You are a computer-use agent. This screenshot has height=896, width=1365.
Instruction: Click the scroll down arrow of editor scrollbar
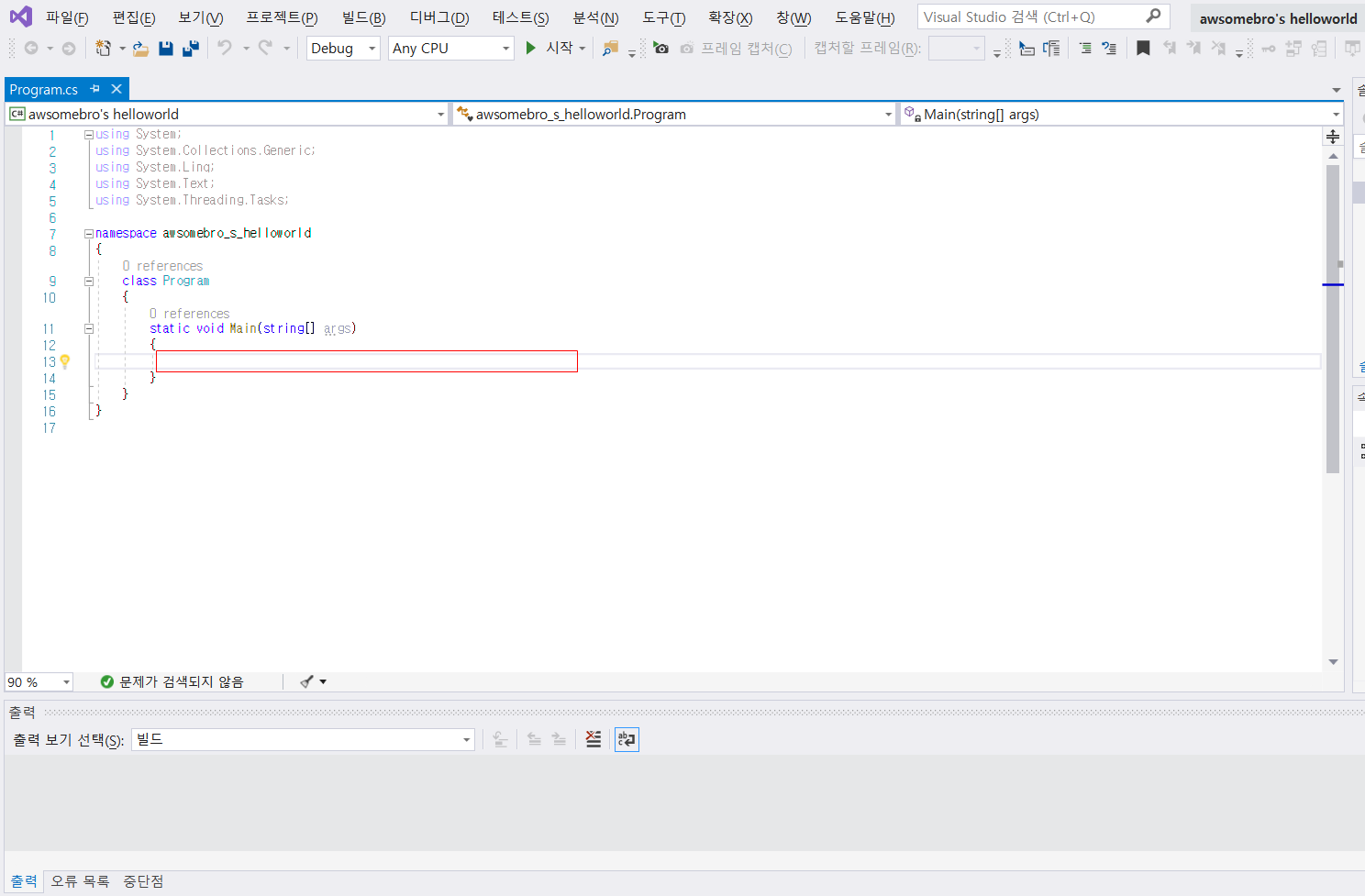click(1333, 662)
